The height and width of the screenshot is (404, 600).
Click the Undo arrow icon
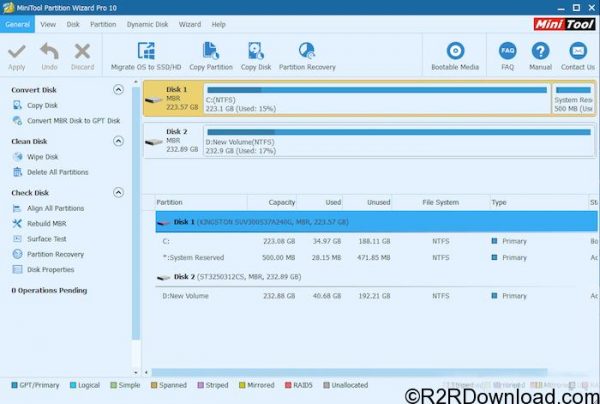(x=49, y=51)
